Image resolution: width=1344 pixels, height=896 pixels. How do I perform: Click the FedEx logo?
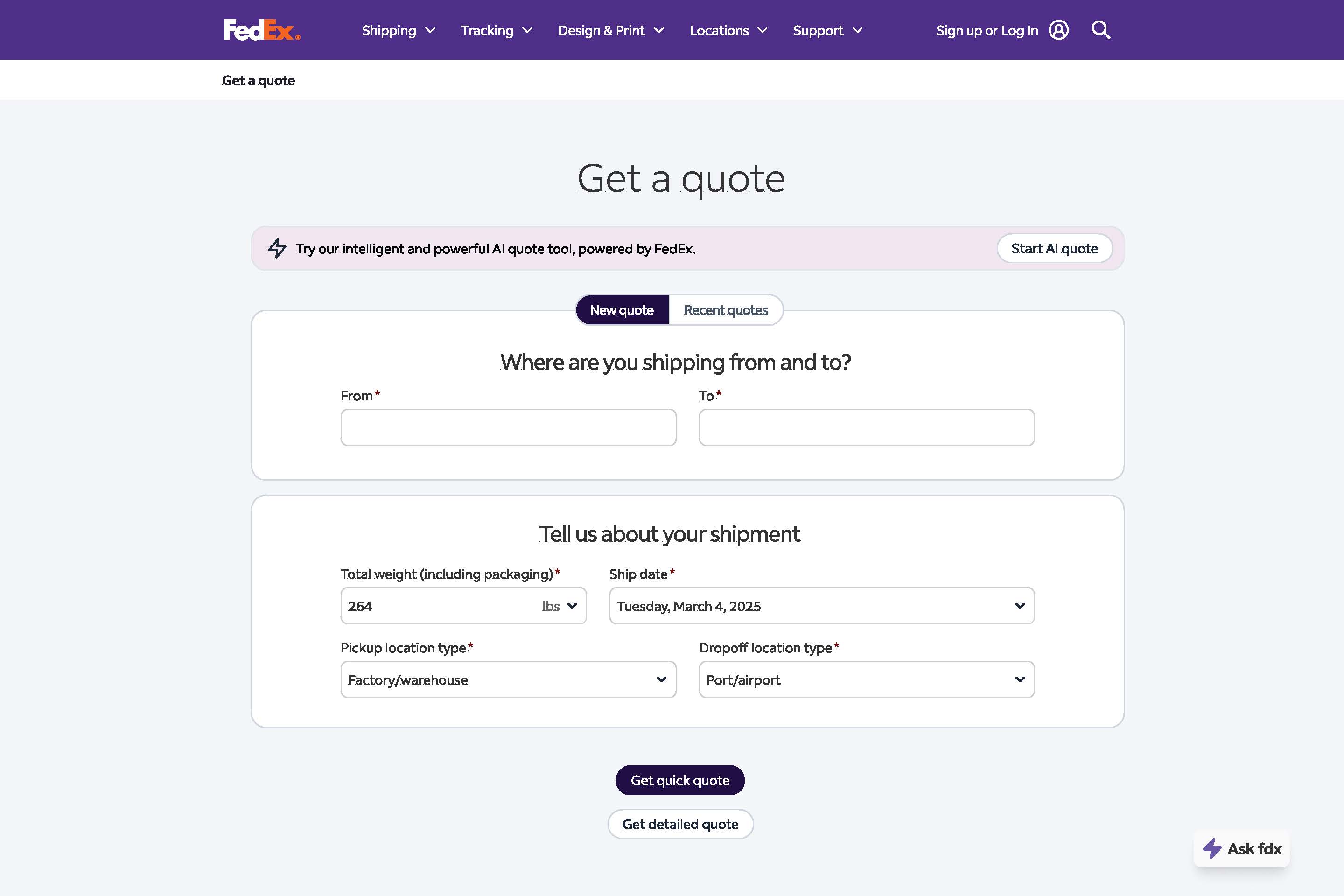point(262,30)
